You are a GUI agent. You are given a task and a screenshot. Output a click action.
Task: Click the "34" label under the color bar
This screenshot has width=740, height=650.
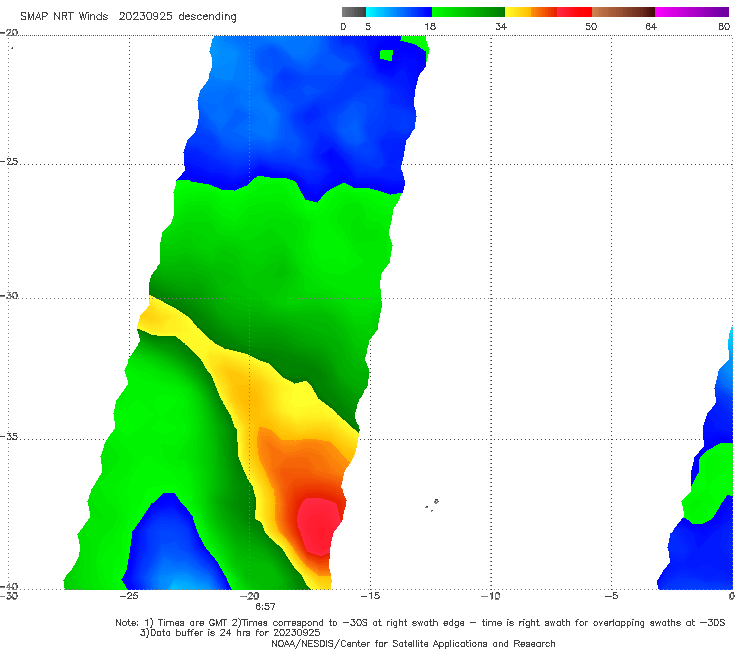501,26
